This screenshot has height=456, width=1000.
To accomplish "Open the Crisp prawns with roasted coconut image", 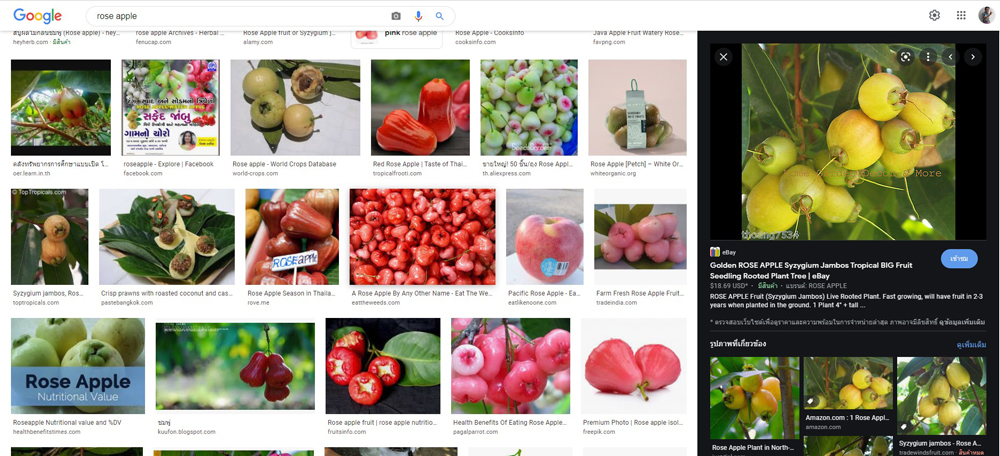I will pyautogui.click(x=167, y=237).
